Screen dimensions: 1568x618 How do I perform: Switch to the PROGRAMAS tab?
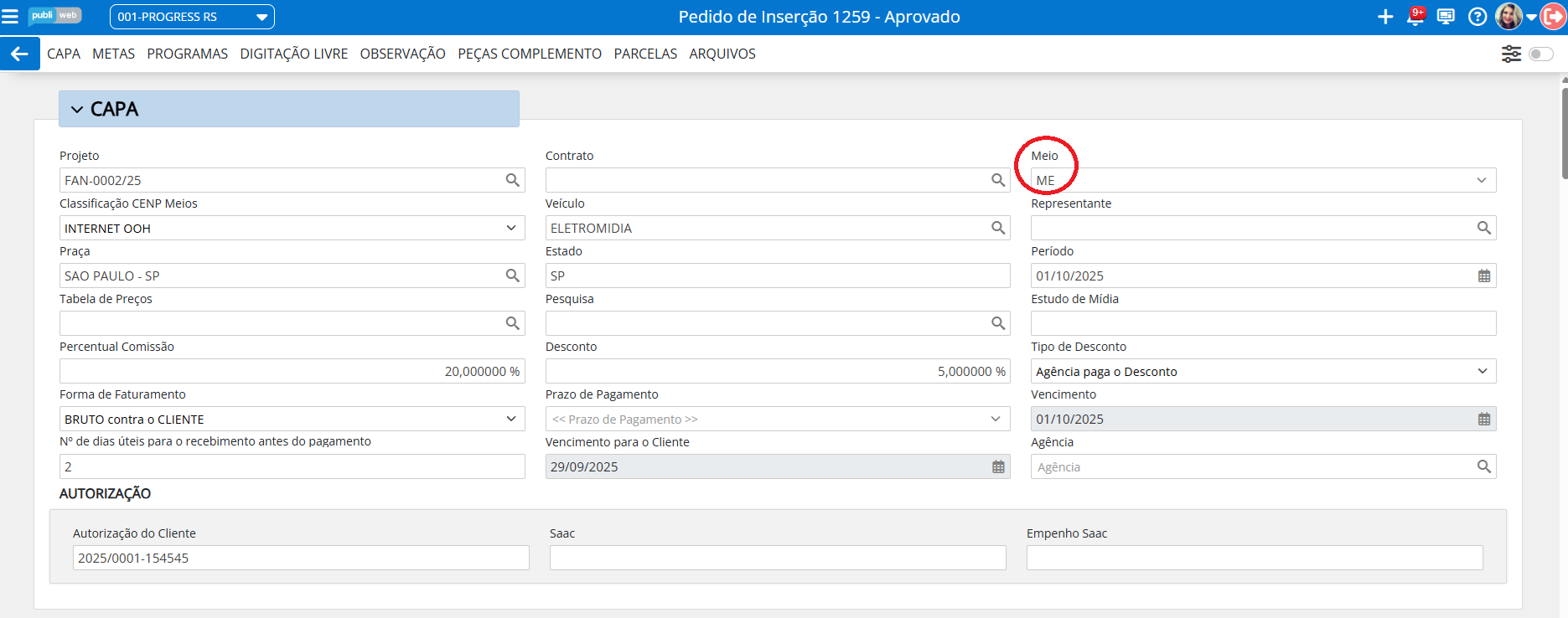point(187,54)
